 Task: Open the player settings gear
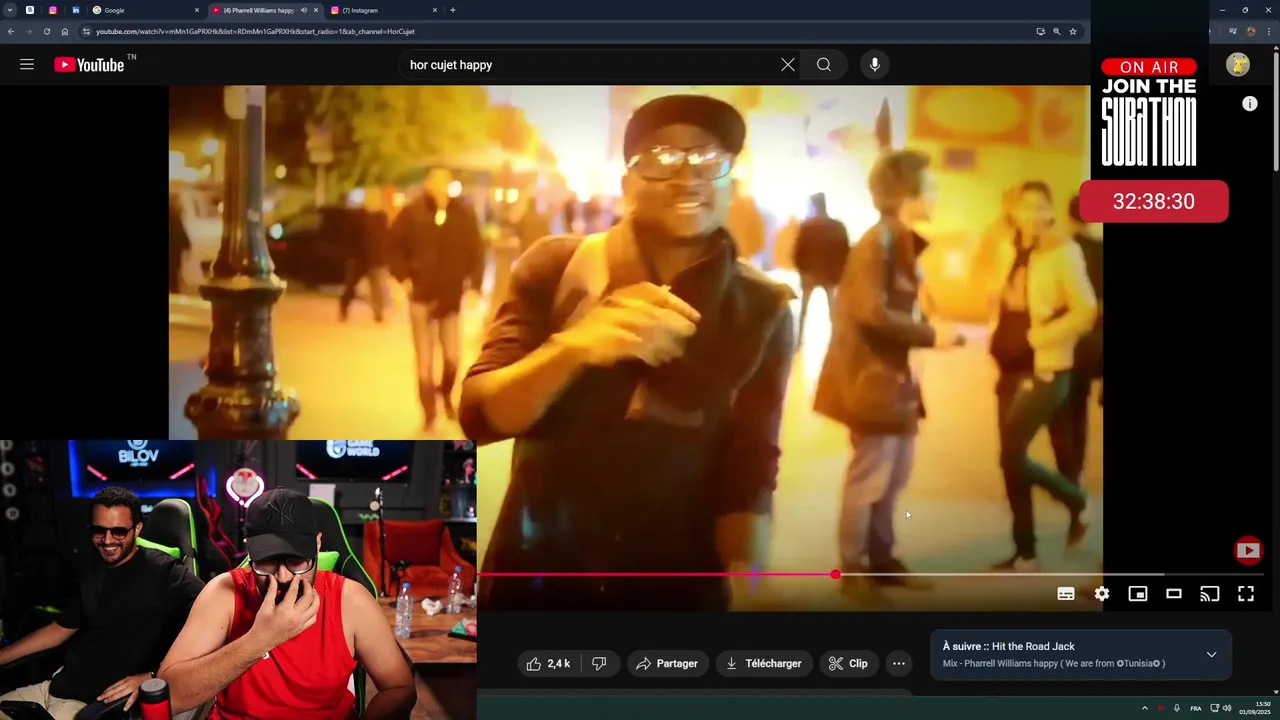pos(1102,594)
